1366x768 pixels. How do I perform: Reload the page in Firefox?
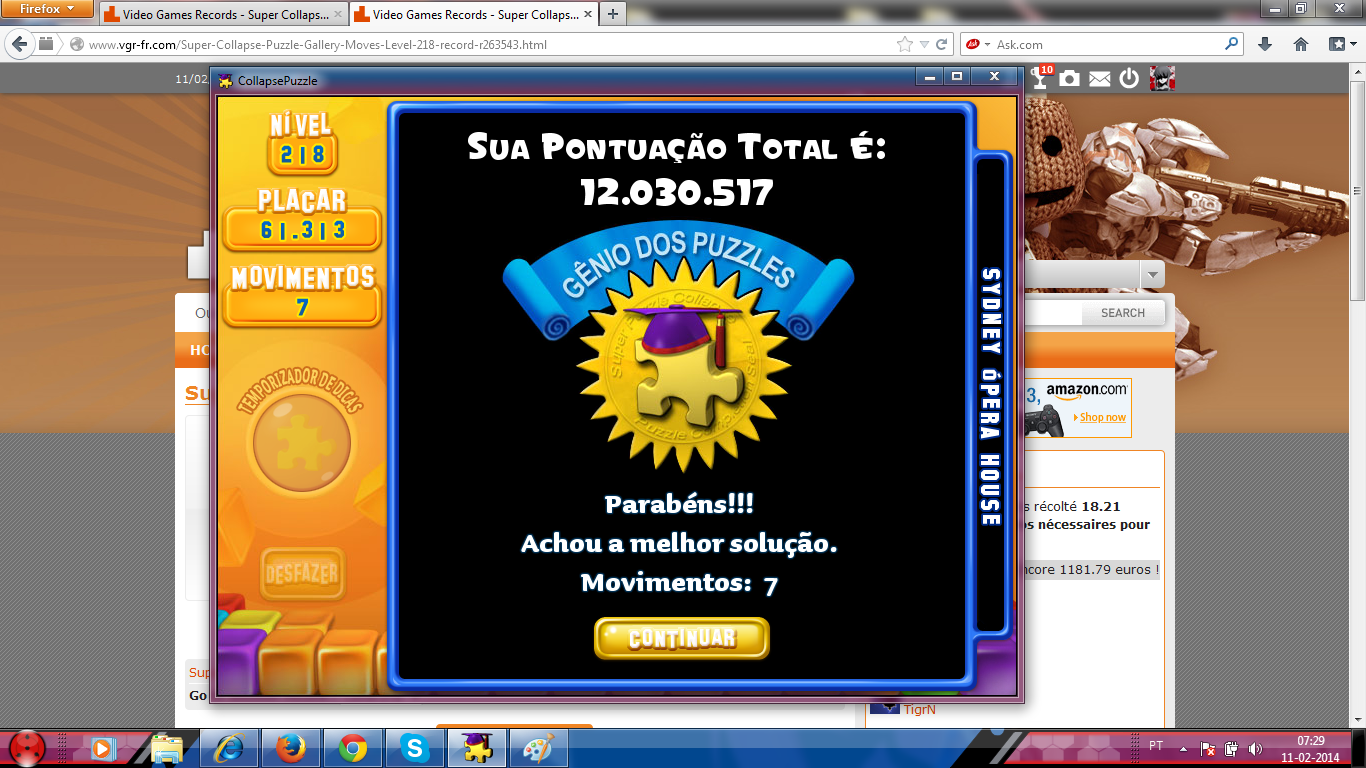coord(942,44)
